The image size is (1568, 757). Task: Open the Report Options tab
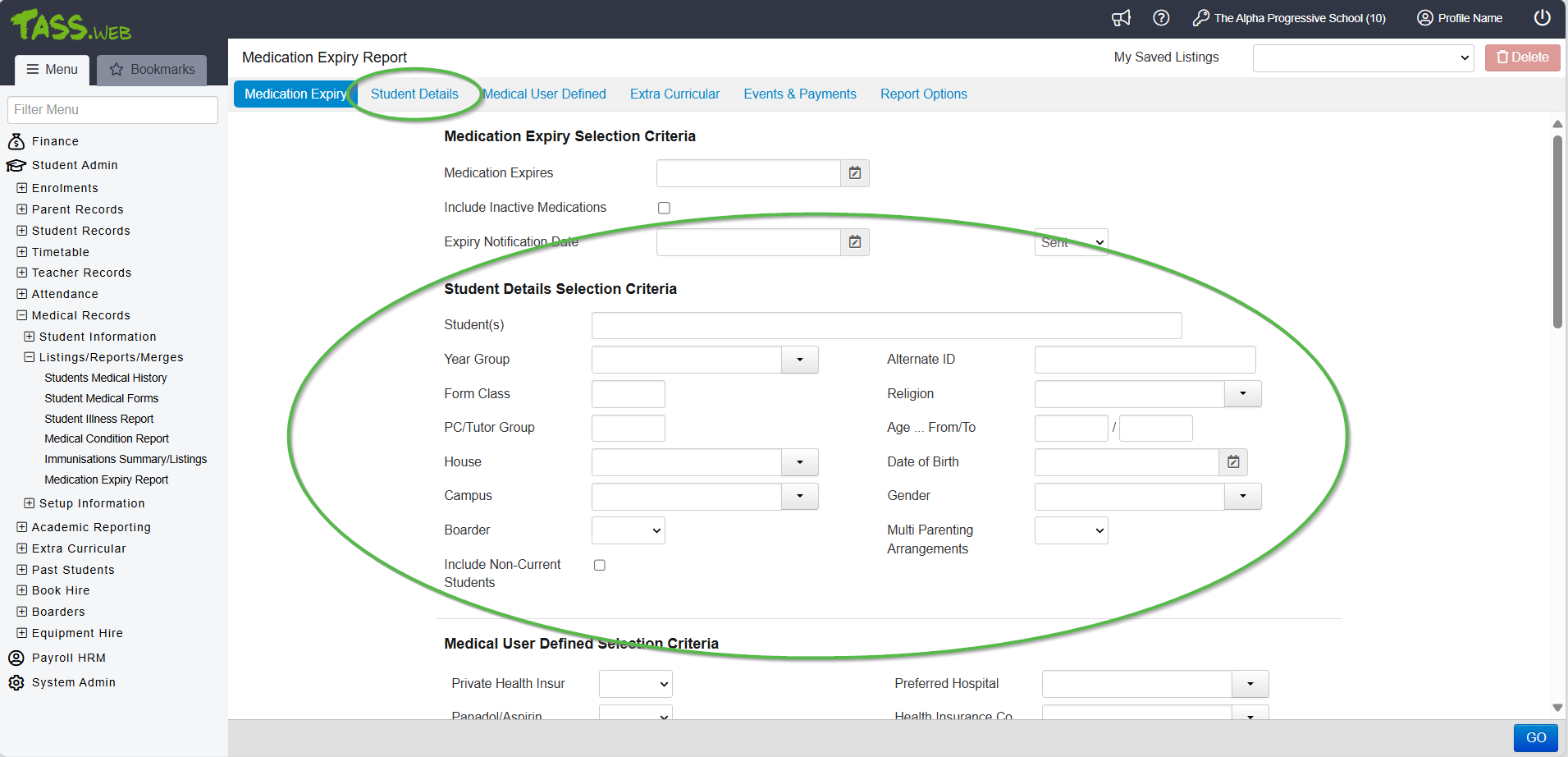coord(923,94)
